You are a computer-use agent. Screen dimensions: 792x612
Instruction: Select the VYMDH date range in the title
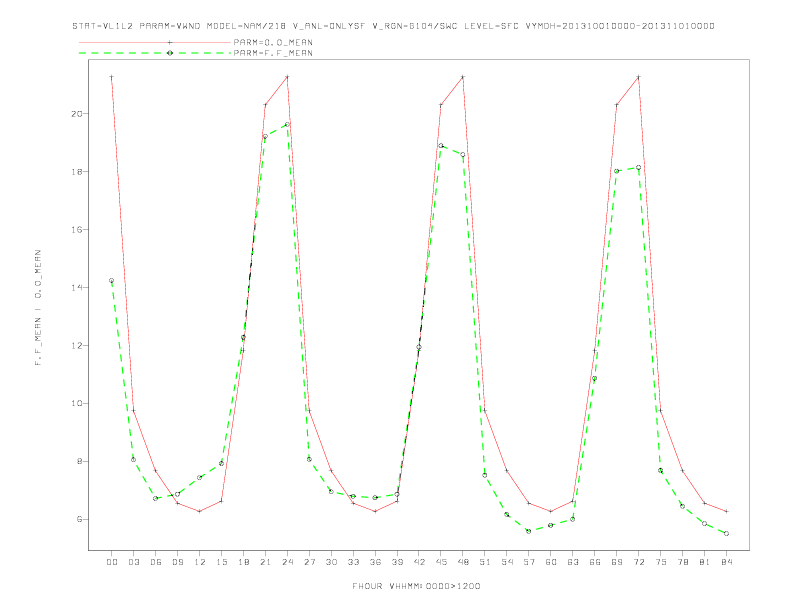coord(620,26)
